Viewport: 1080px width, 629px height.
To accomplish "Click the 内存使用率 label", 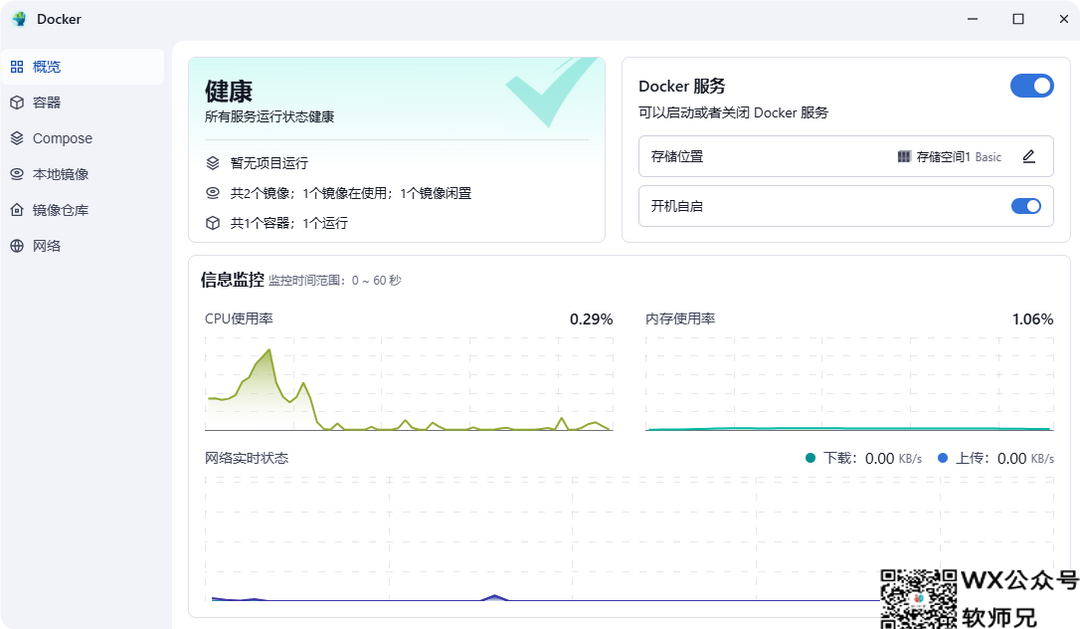I will click(680, 318).
